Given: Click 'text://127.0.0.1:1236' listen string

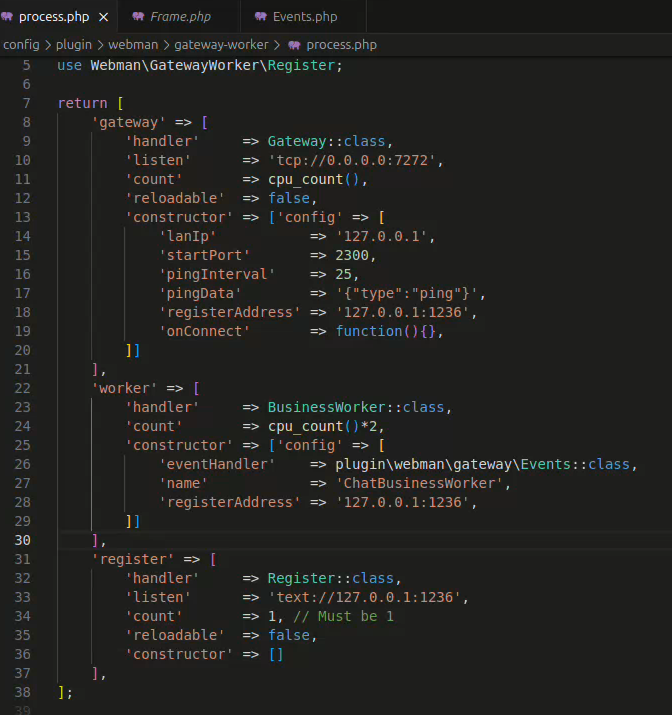Looking at the screenshot, I should (364, 597).
